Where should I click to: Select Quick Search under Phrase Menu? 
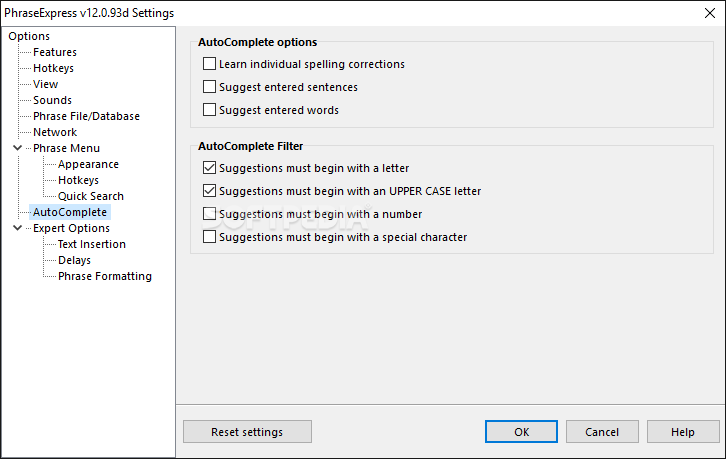click(91, 196)
